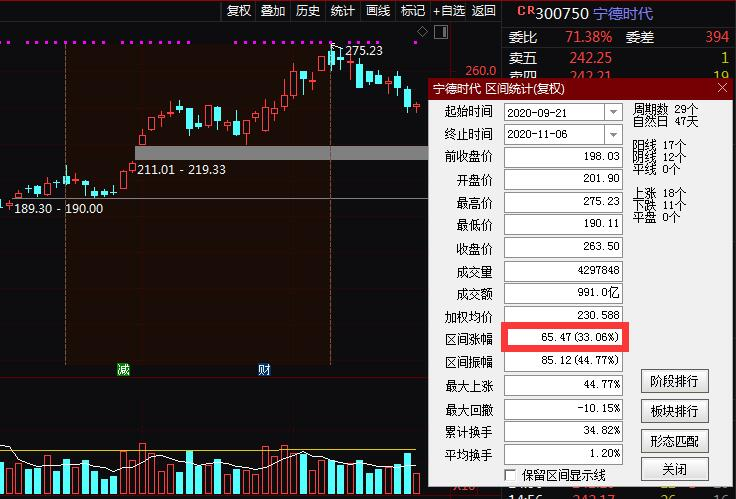The width and height of the screenshot is (736, 499).
Task: Select the 统计 toolbar item
Action: [x=343, y=10]
